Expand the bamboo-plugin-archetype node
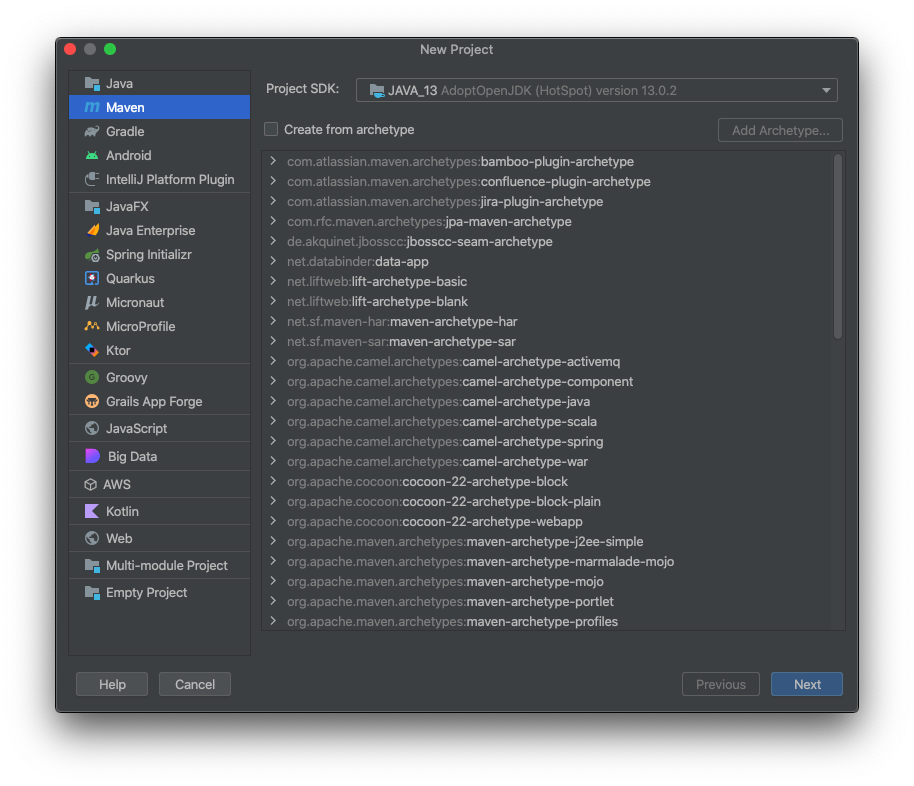This screenshot has height=786, width=914. [x=273, y=161]
